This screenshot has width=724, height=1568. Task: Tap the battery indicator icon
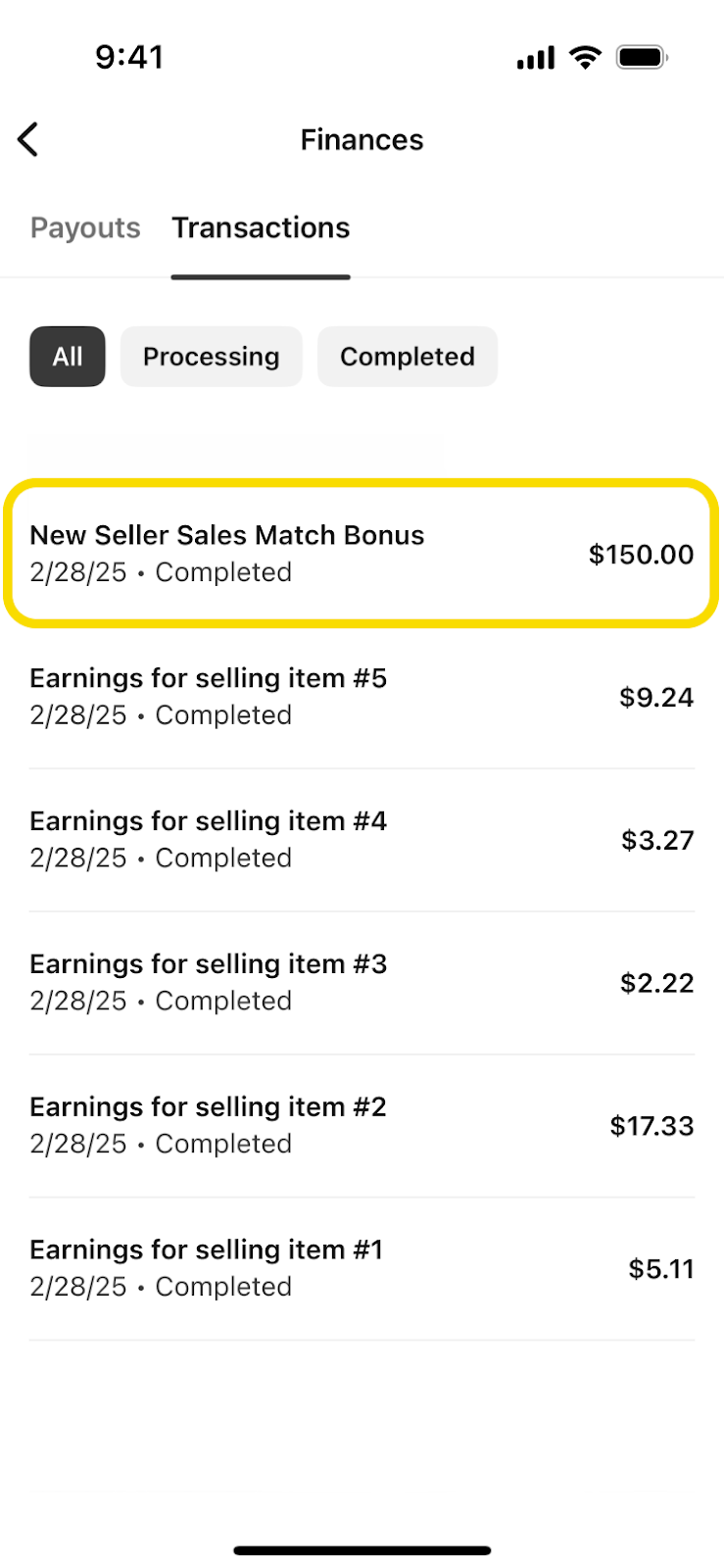point(642,58)
